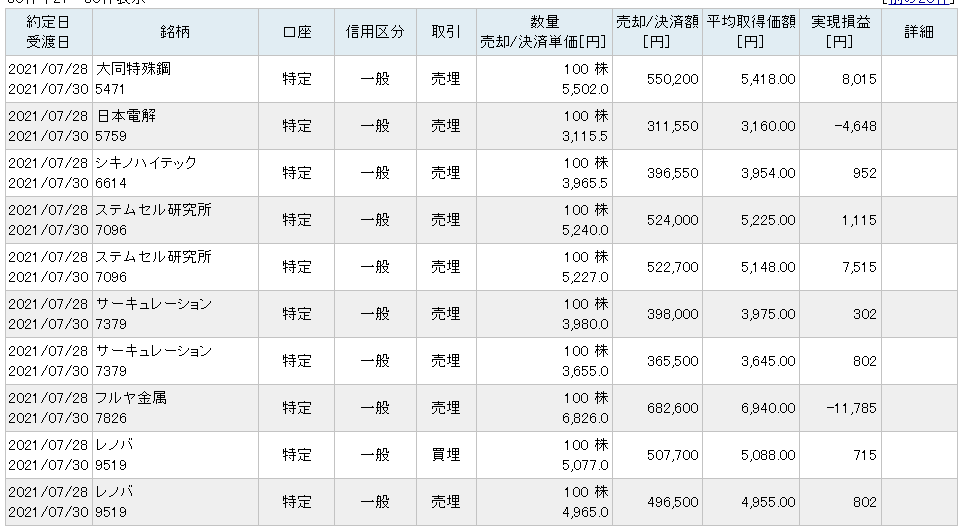Click settlement amount 396,550

pos(672,173)
